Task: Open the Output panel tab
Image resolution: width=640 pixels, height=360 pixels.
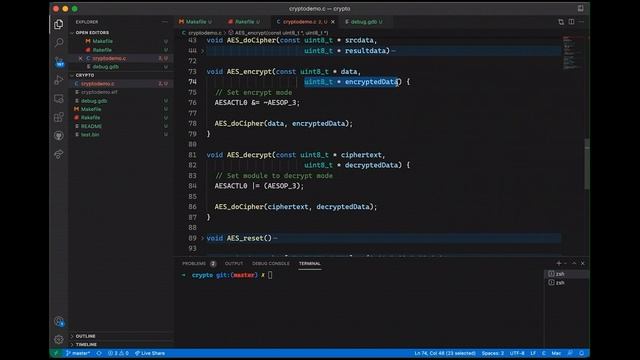Action: pyautogui.click(x=234, y=264)
